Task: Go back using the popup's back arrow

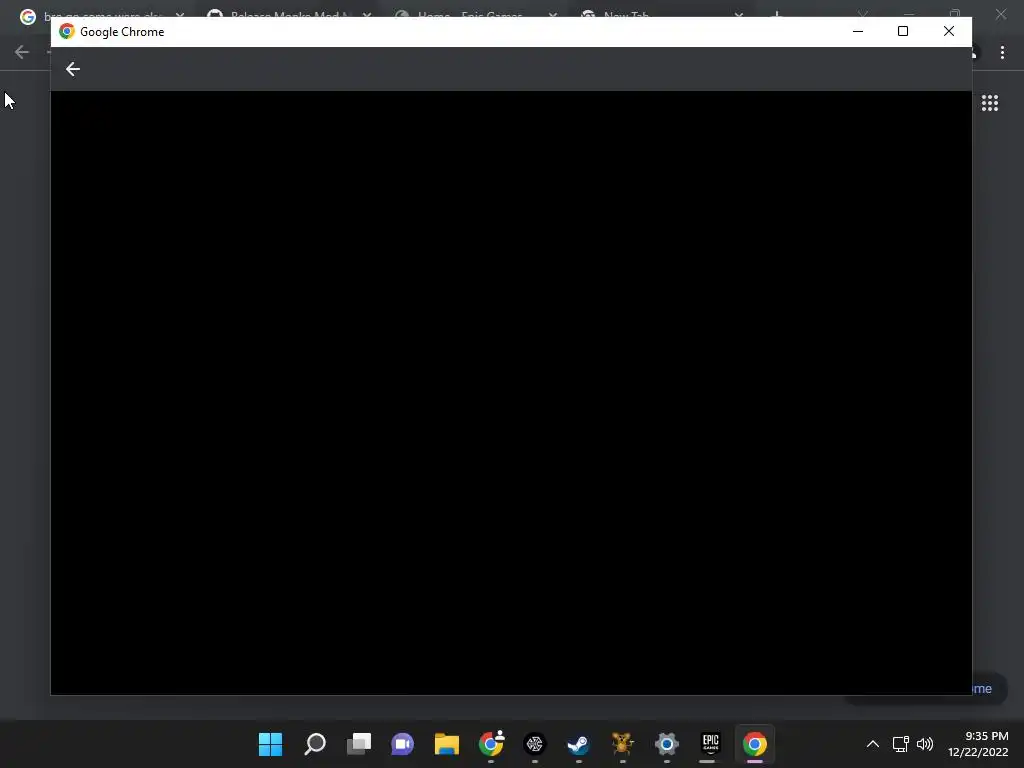Action: (72, 69)
